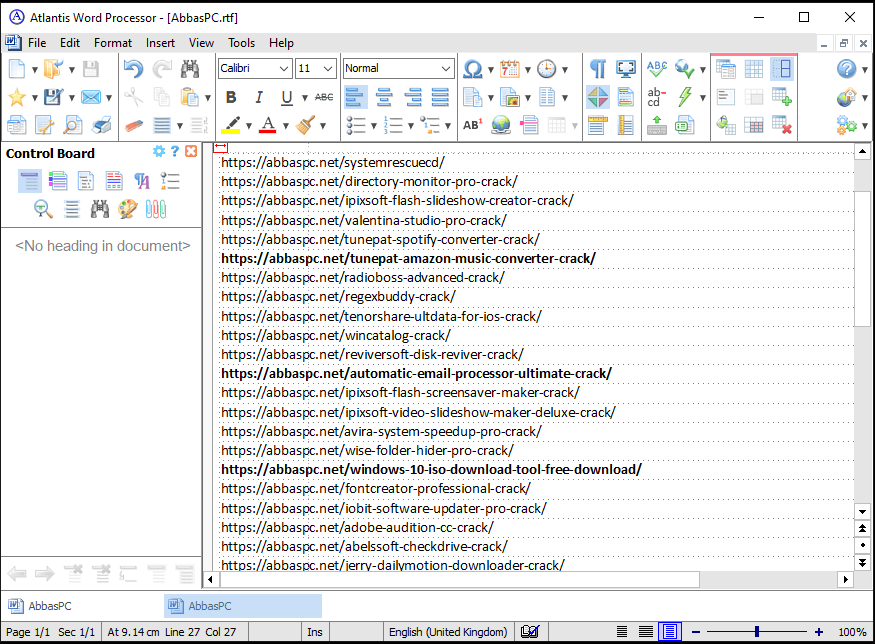875x644 pixels.
Task: Click the Bold formatting button
Action: pyautogui.click(x=230, y=97)
